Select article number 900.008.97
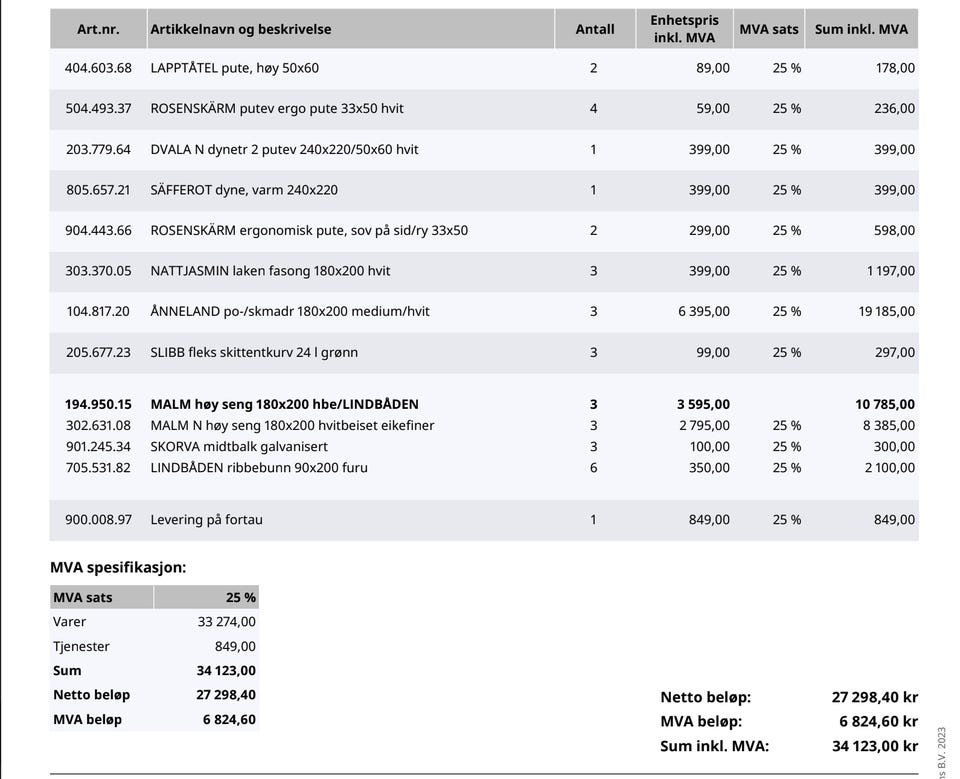This screenshot has width=960, height=779. pyautogui.click(x=98, y=519)
